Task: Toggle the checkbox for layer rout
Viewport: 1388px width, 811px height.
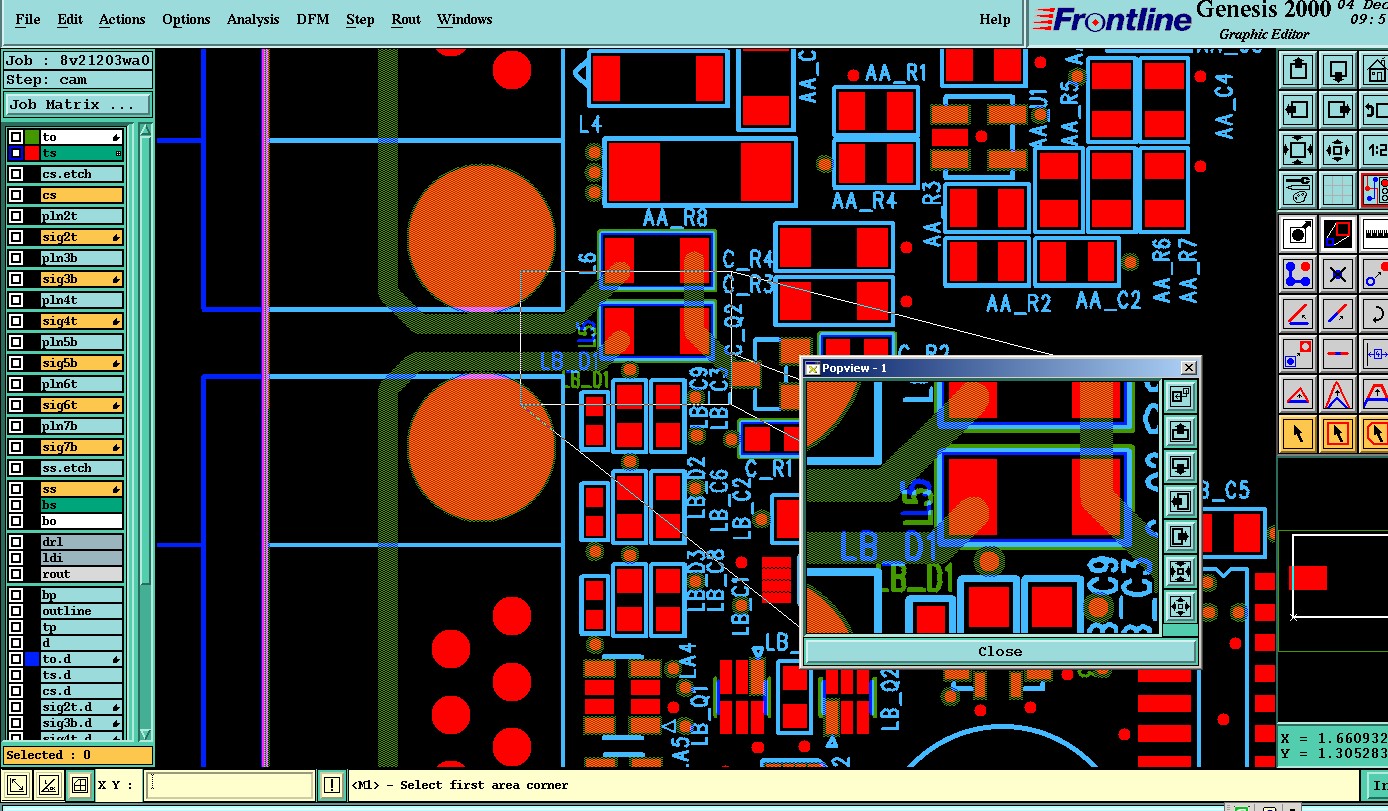Action: (x=15, y=574)
